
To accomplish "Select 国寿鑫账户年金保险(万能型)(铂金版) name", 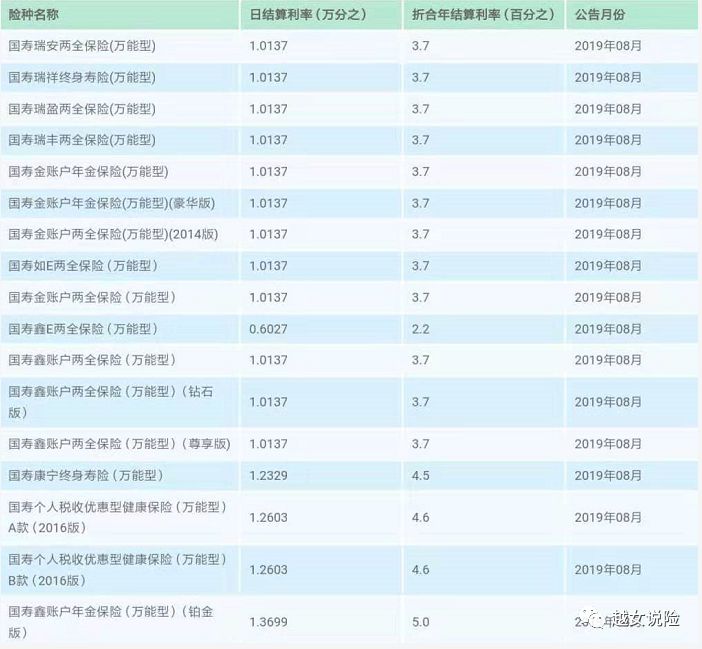I will click(111, 622).
